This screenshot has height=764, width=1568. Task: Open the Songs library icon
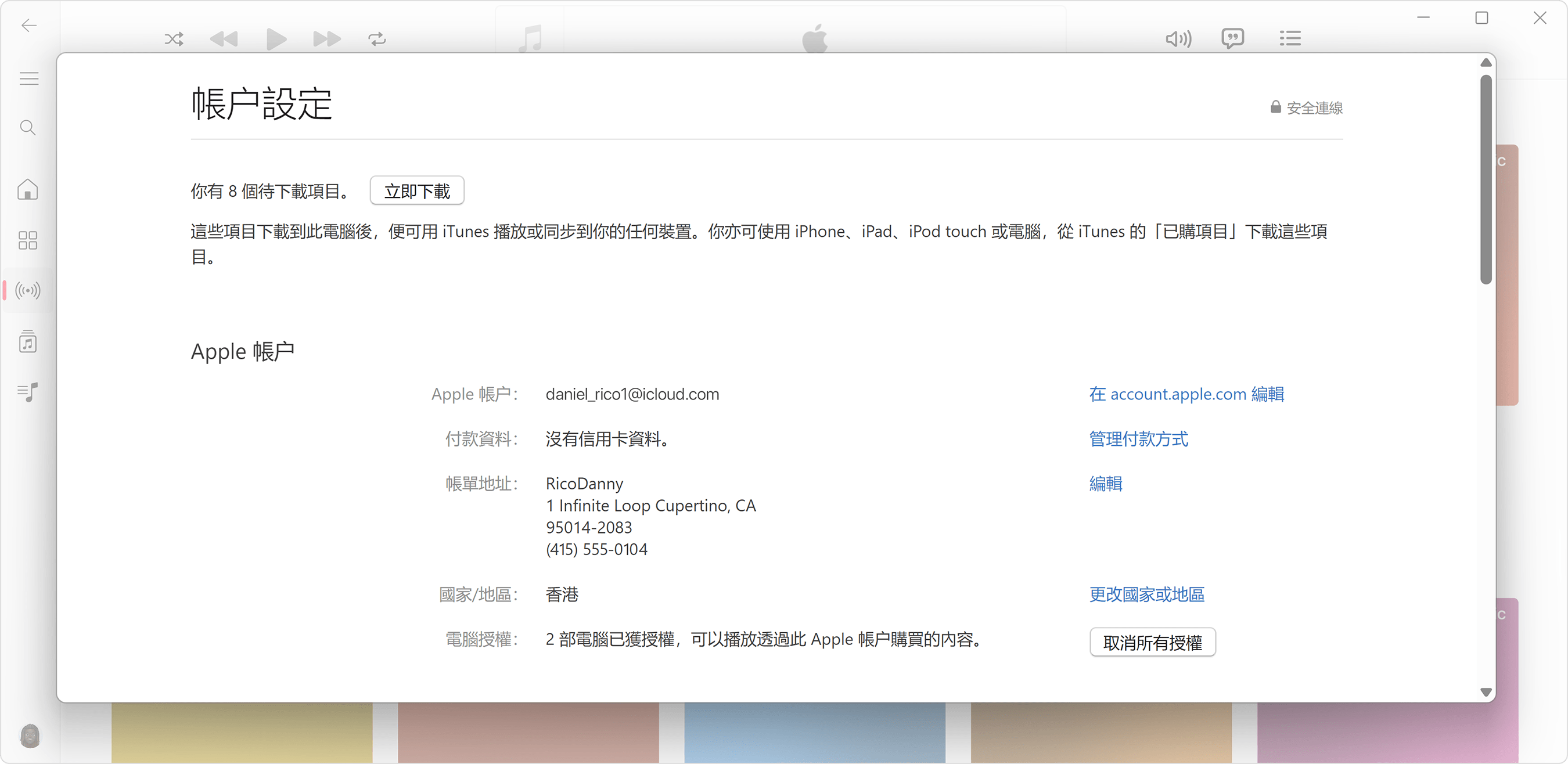(27, 342)
